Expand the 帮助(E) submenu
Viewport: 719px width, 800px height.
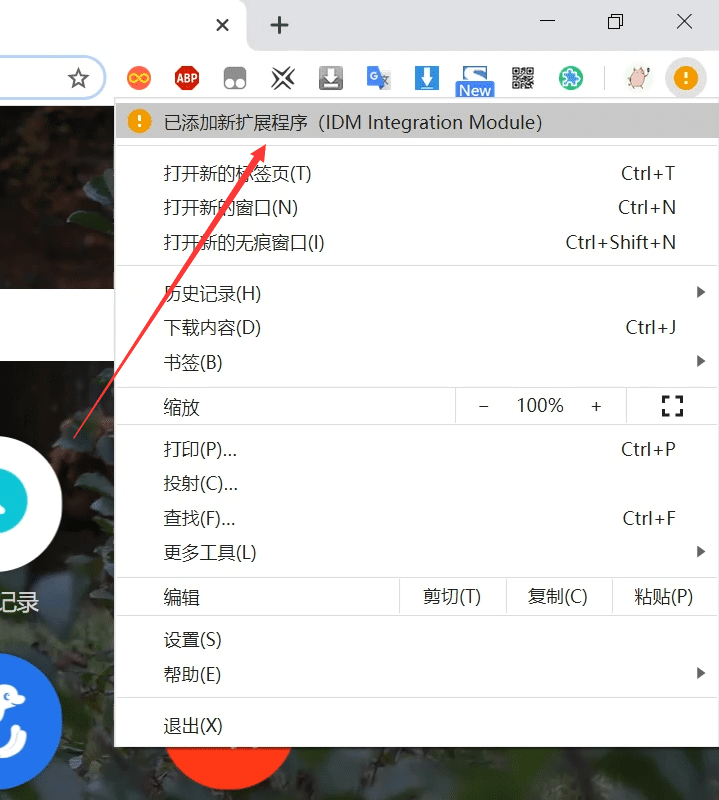[417, 674]
